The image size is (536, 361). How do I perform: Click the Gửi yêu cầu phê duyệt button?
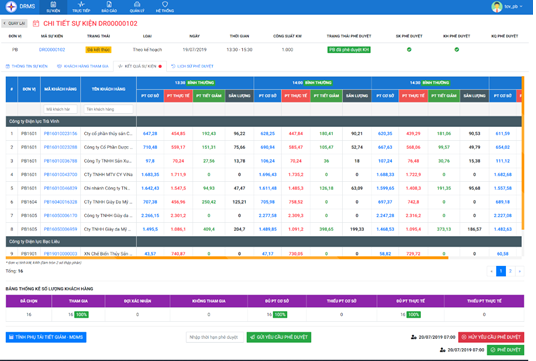tap(279, 337)
